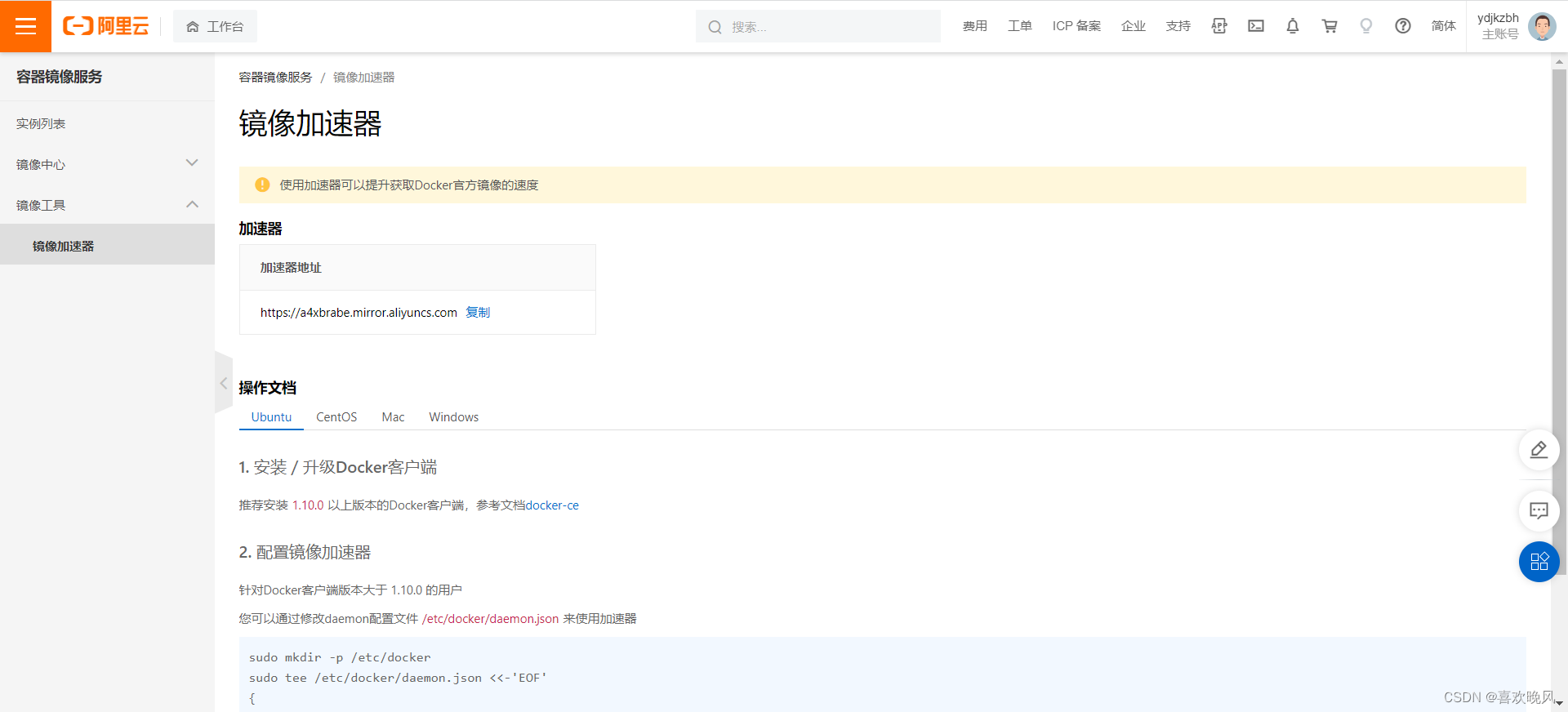Open the 企业 menu
The image size is (1568, 712).
click(1133, 26)
